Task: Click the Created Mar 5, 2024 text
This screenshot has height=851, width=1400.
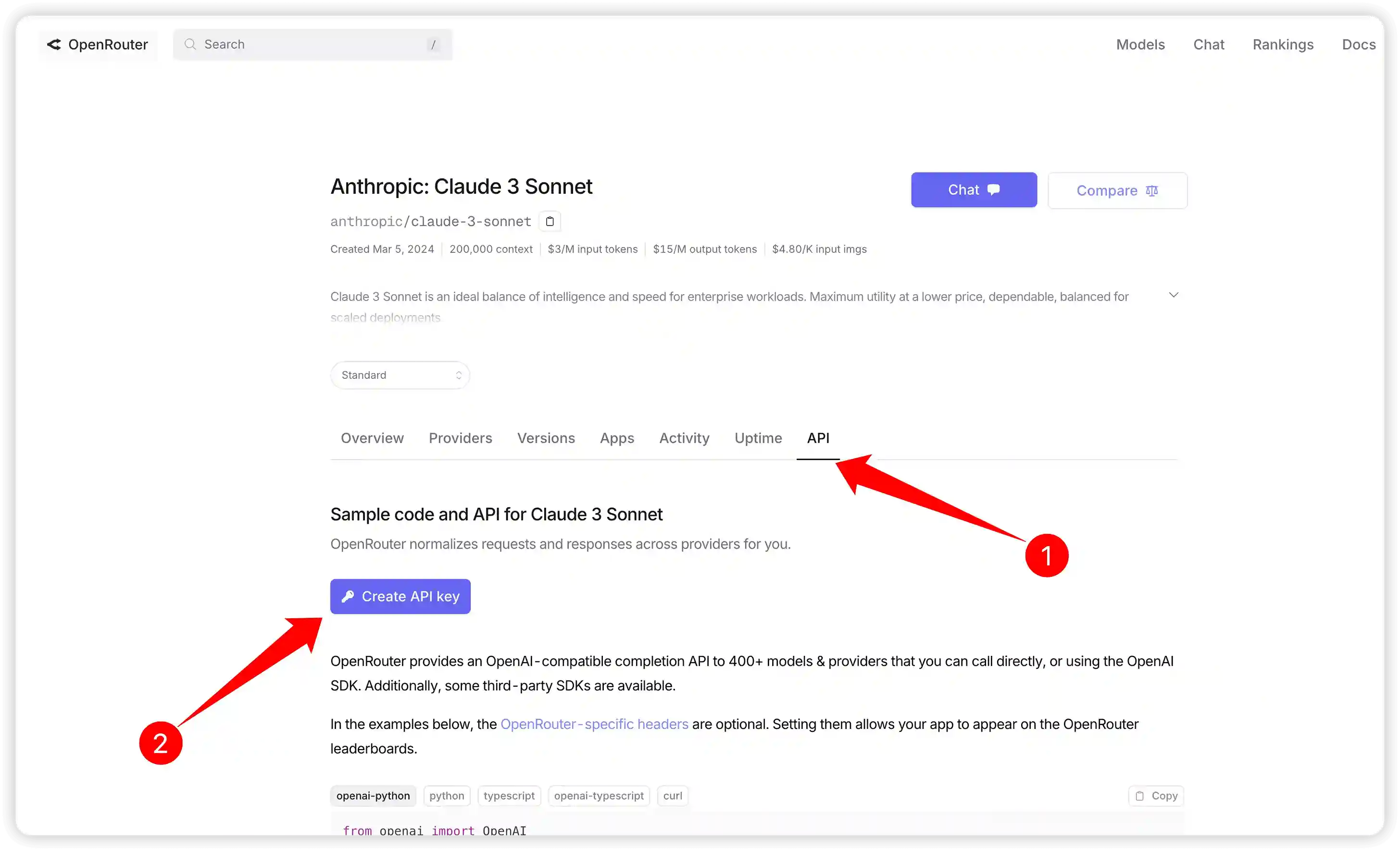Action: click(382, 249)
